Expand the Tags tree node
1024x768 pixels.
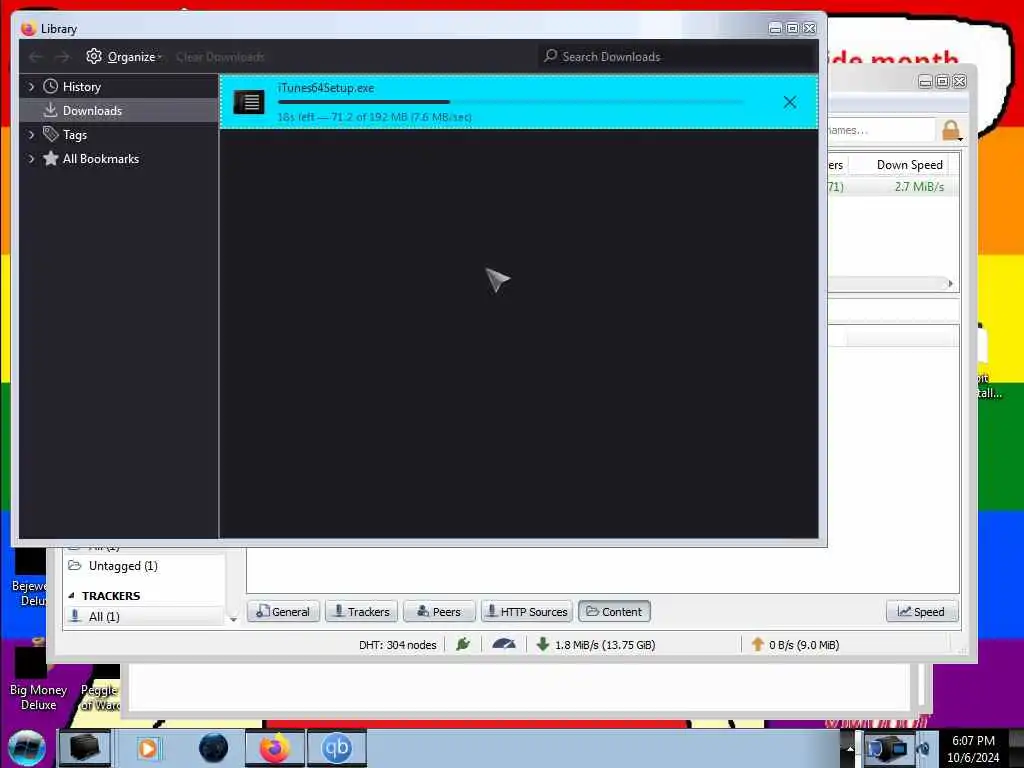[x=31, y=135]
